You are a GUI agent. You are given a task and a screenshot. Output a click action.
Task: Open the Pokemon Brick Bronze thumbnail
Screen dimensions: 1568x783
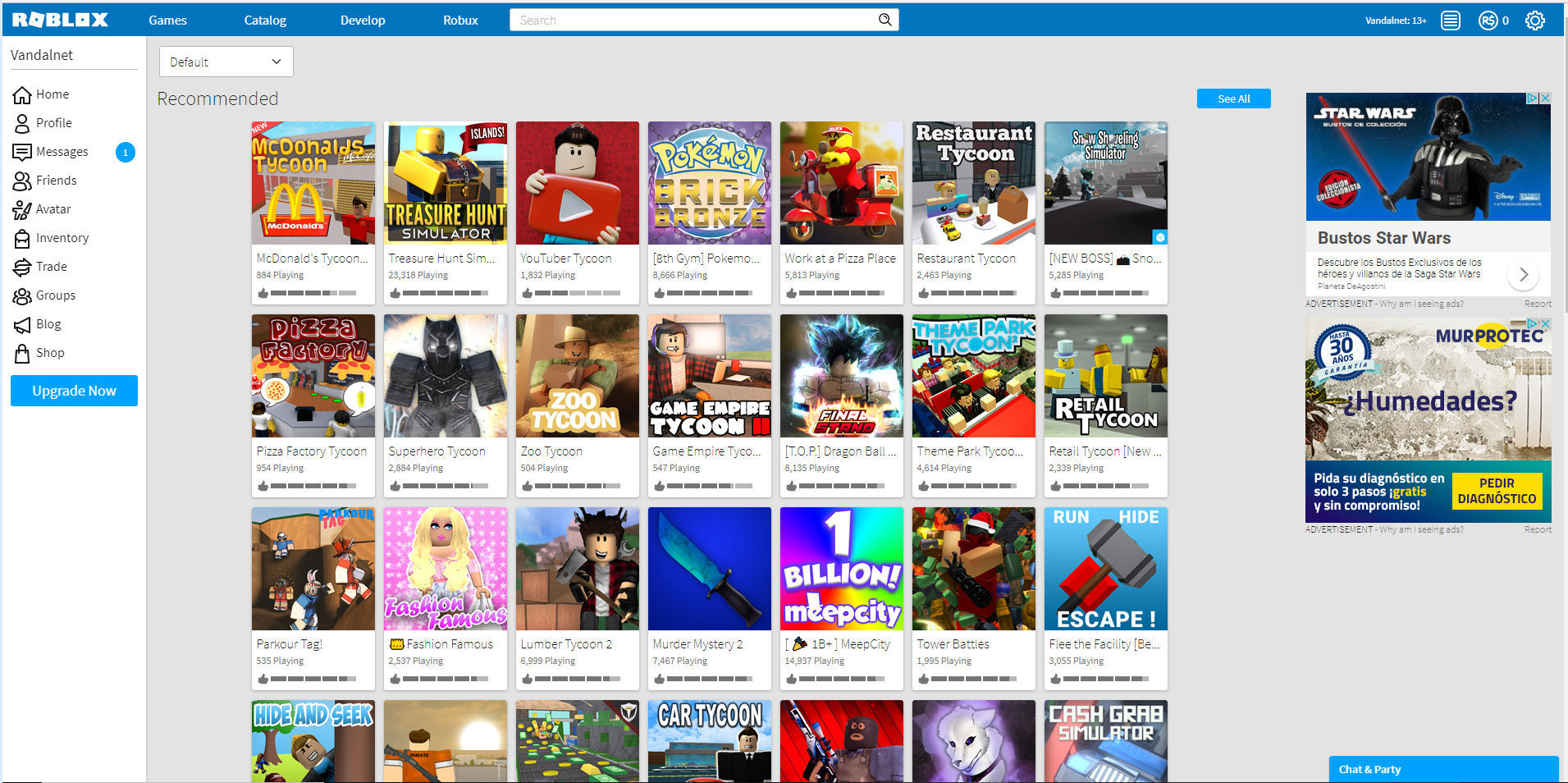point(709,183)
